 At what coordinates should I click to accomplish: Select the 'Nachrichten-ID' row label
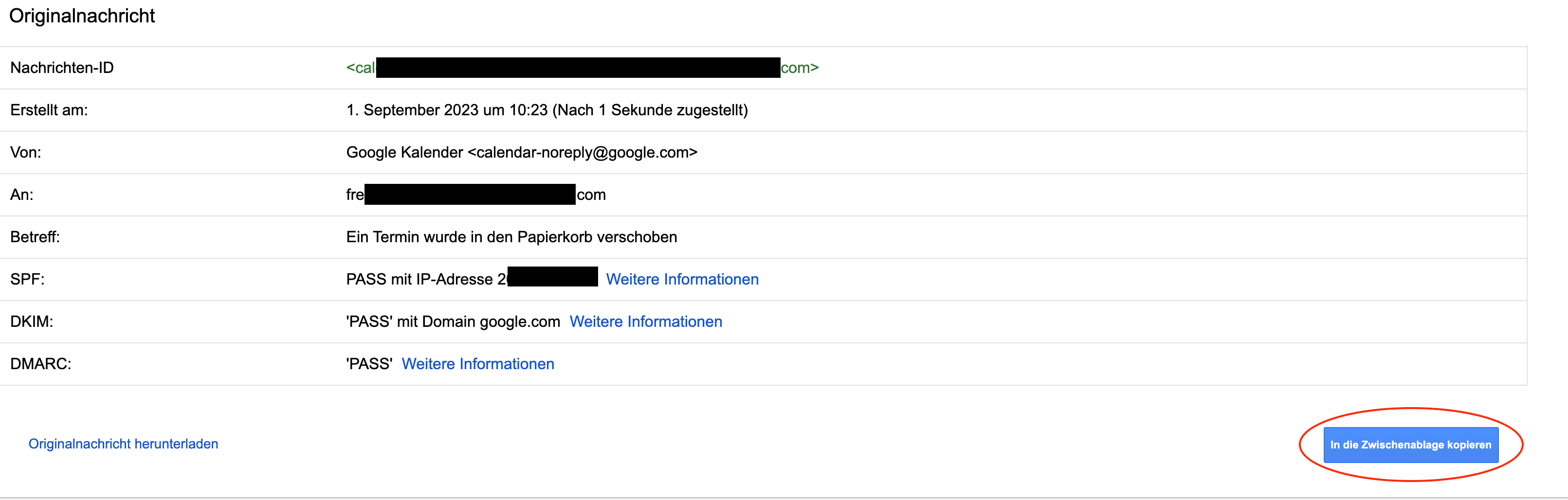pos(62,68)
